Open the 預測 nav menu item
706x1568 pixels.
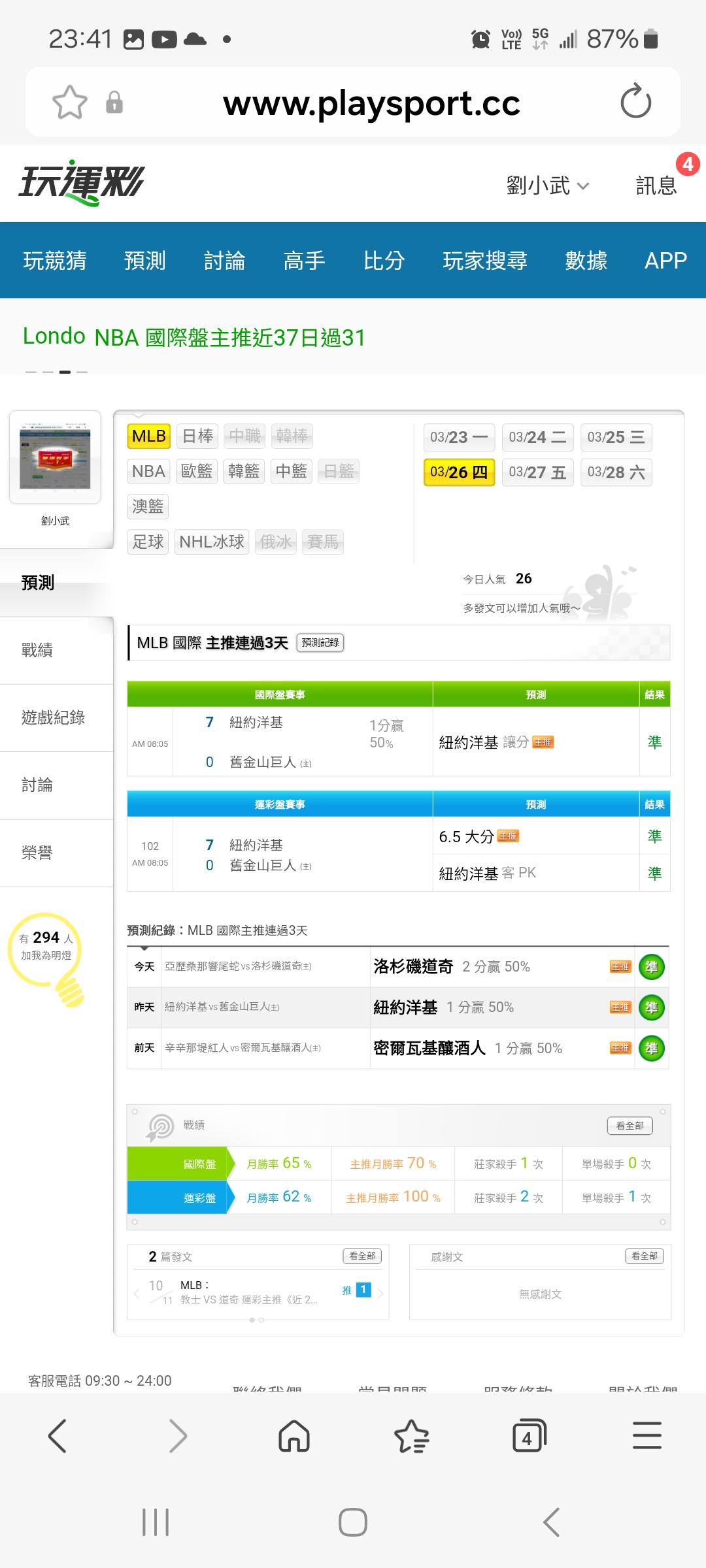pos(145,261)
